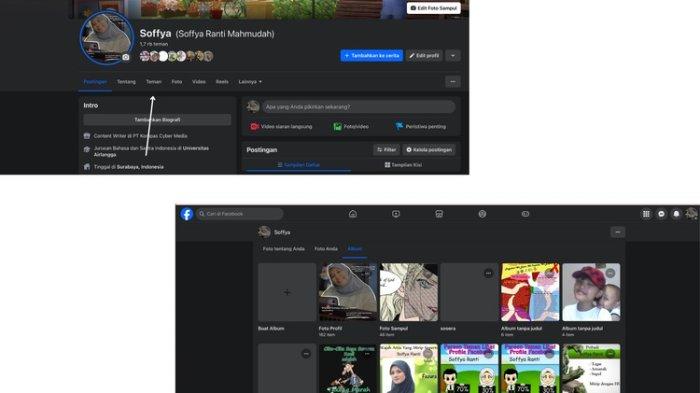
Task: Click workplace briefcase icon in Intro
Action: (x=87, y=136)
